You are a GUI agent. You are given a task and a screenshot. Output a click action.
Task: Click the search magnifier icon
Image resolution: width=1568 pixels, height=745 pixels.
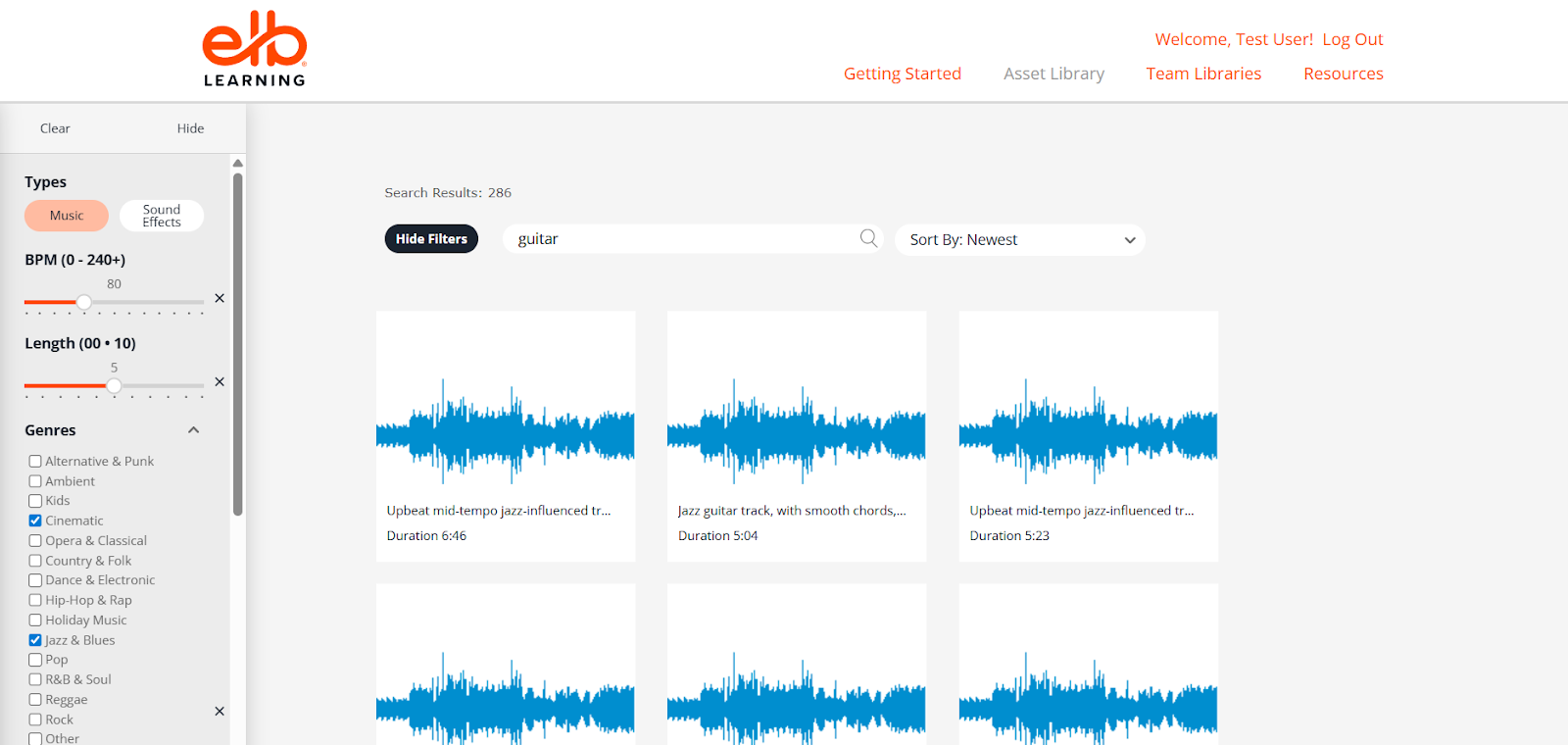[x=868, y=238]
